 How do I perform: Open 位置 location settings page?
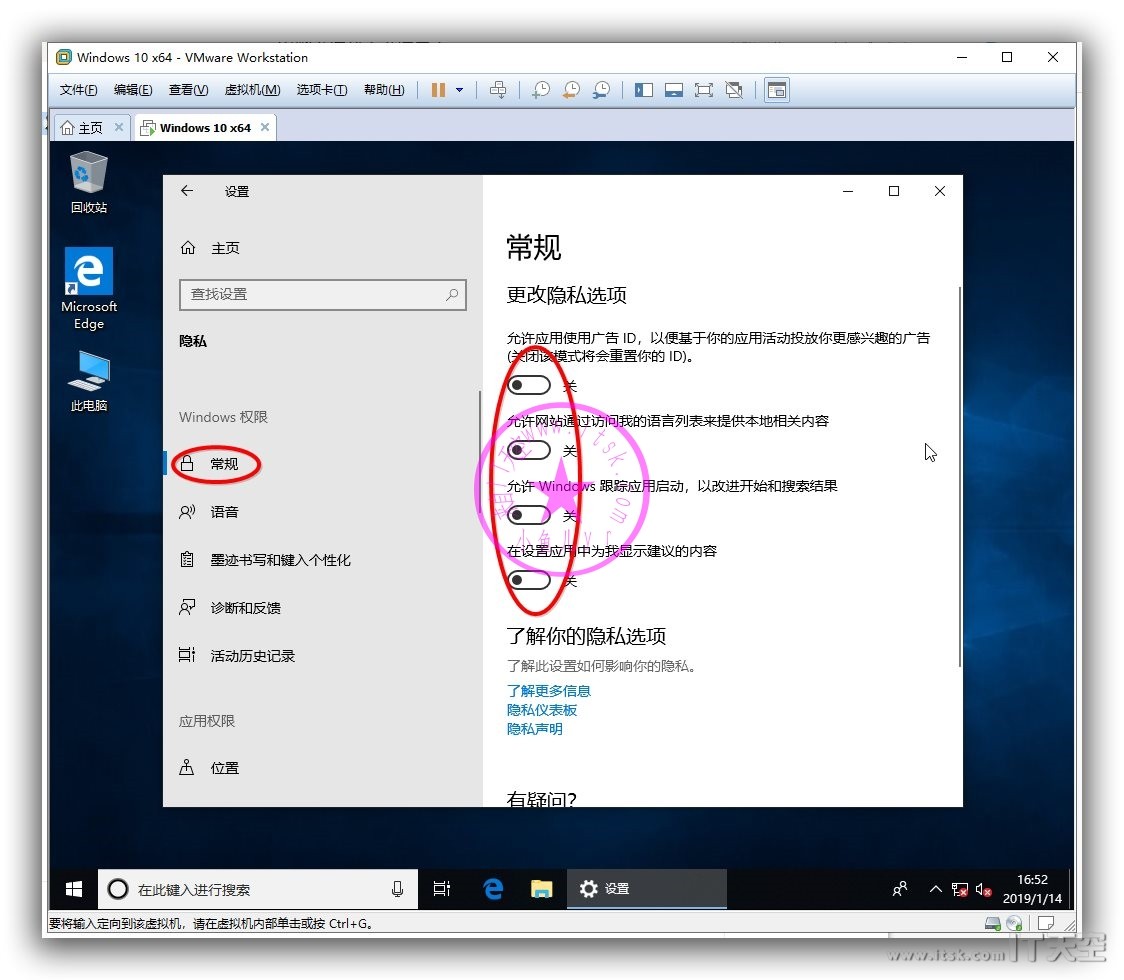[x=321, y=768]
